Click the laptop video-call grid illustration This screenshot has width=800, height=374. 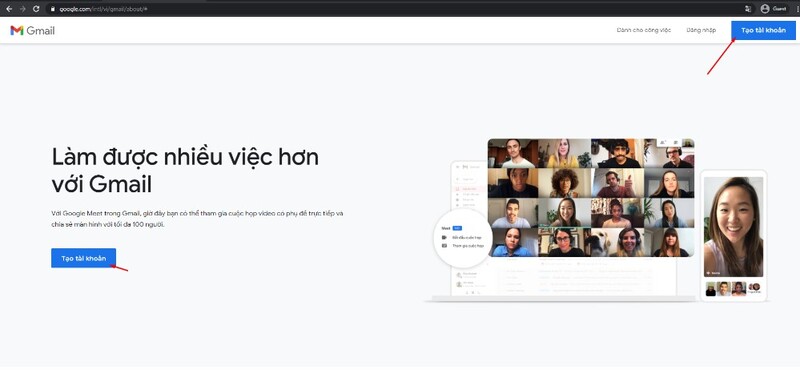[591, 197]
